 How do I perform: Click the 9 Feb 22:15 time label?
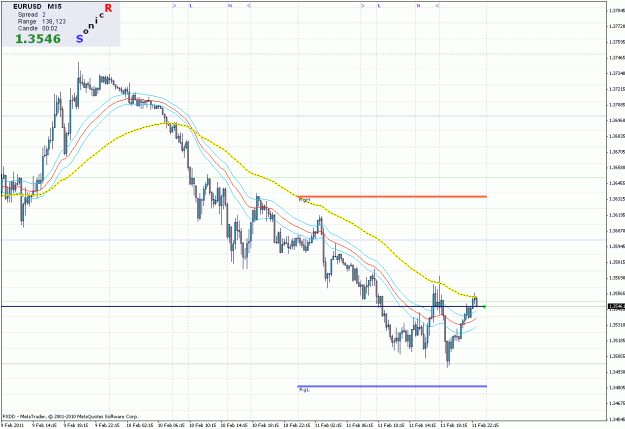pos(107,425)
